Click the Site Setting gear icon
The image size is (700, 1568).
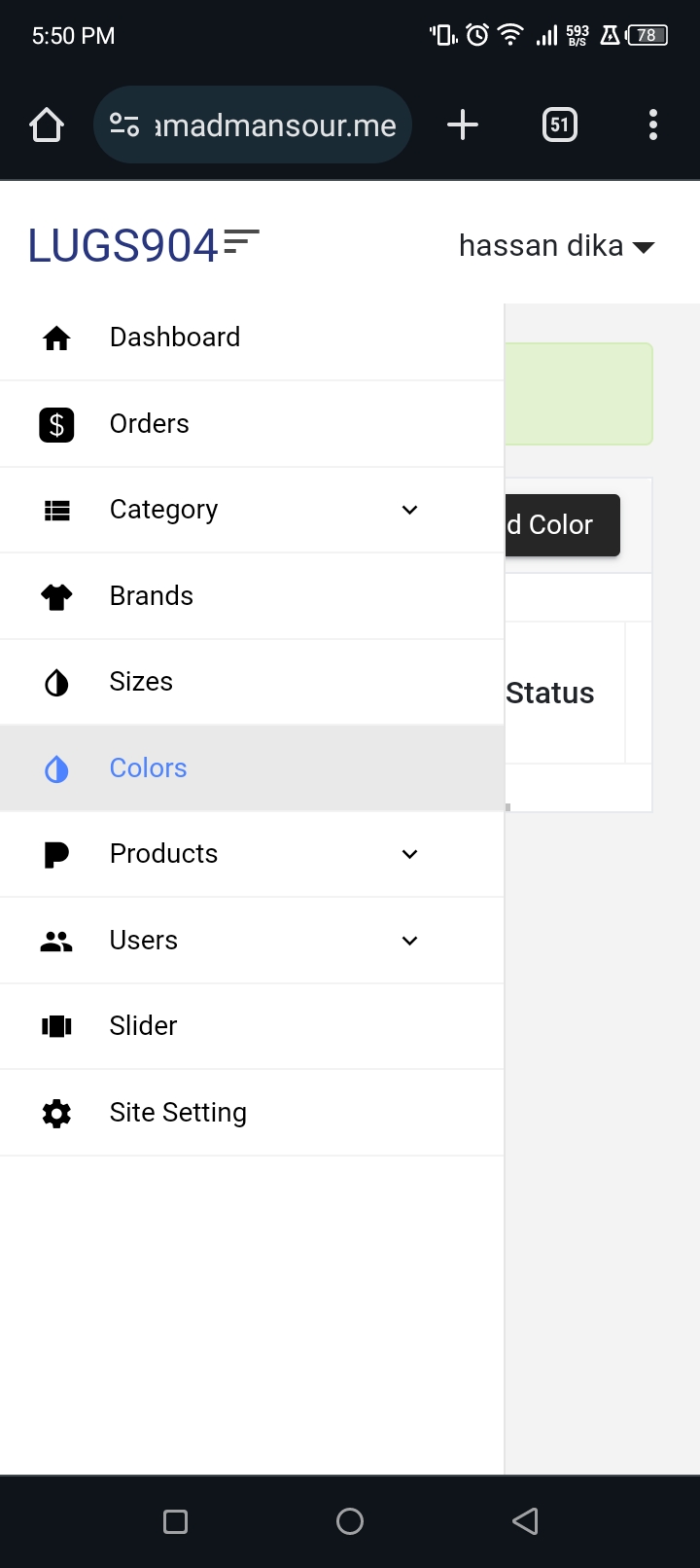56,1113
